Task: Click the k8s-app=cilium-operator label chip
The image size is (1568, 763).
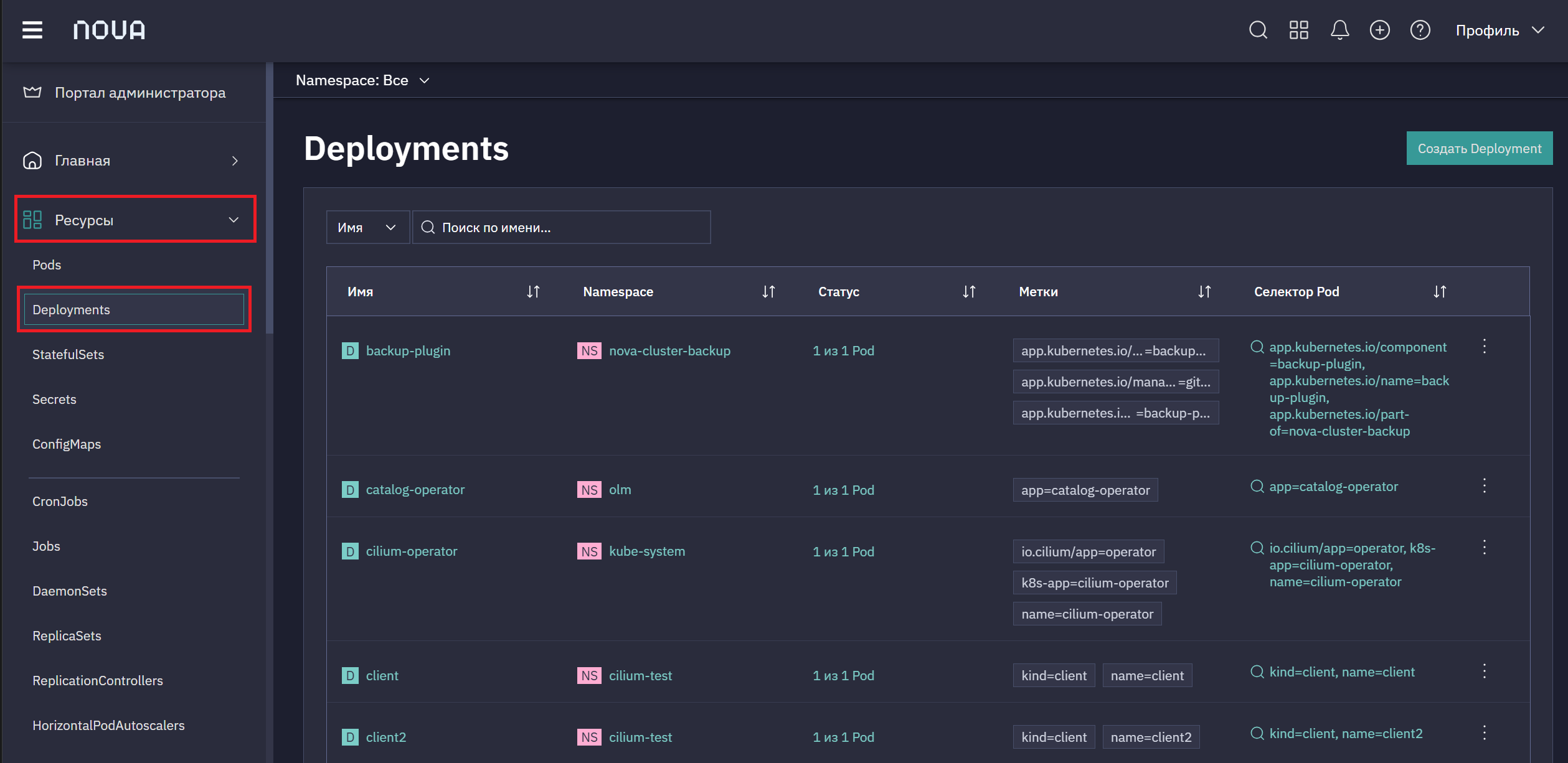Action: pos(1094,583)
